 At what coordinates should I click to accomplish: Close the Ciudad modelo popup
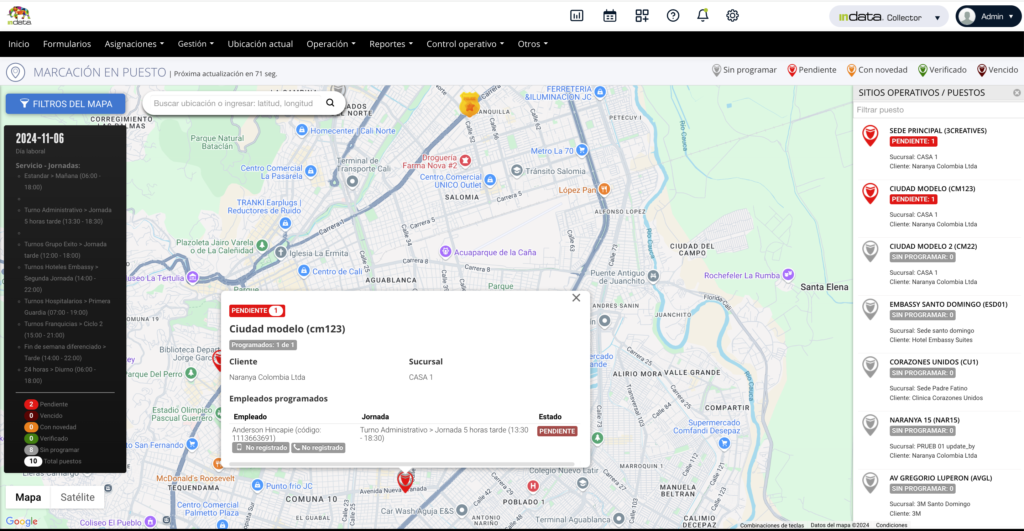[x=576, y=297]
